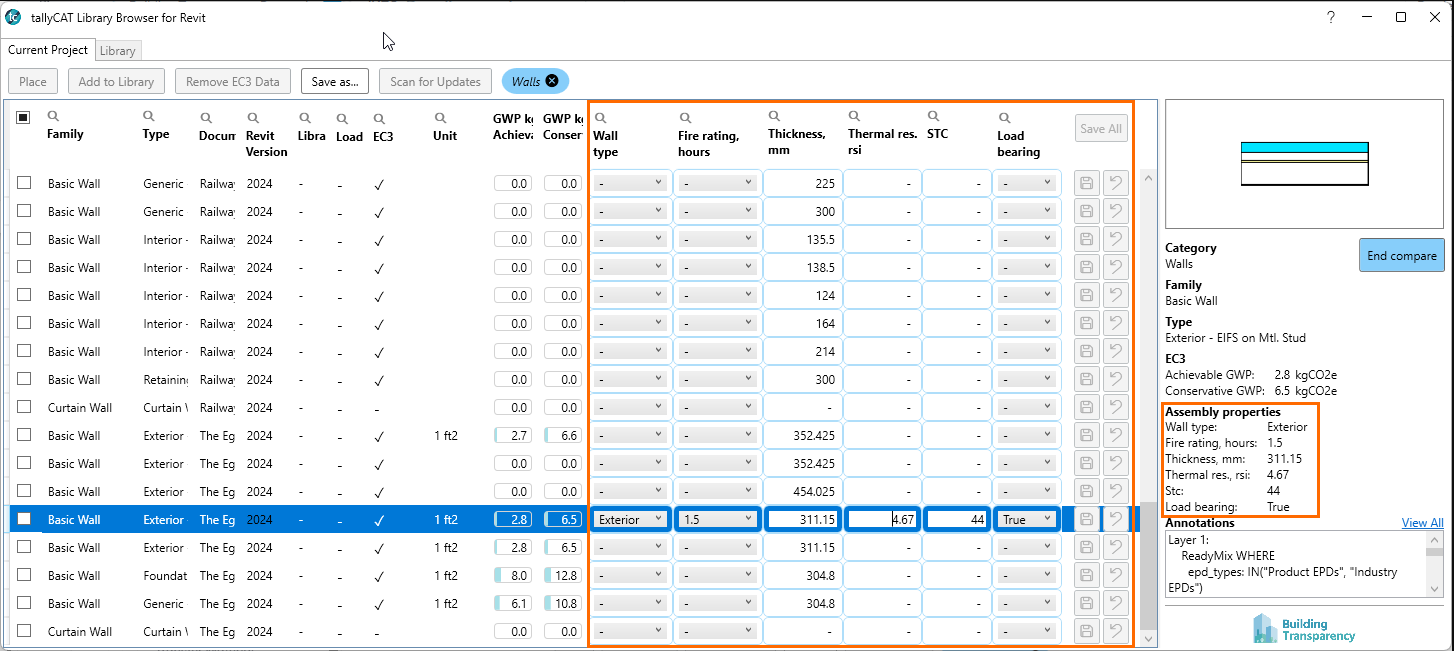Tick the checkbox of the highlighted blue row
Viewport: 1454px width, 651px height.
(24, 519)
